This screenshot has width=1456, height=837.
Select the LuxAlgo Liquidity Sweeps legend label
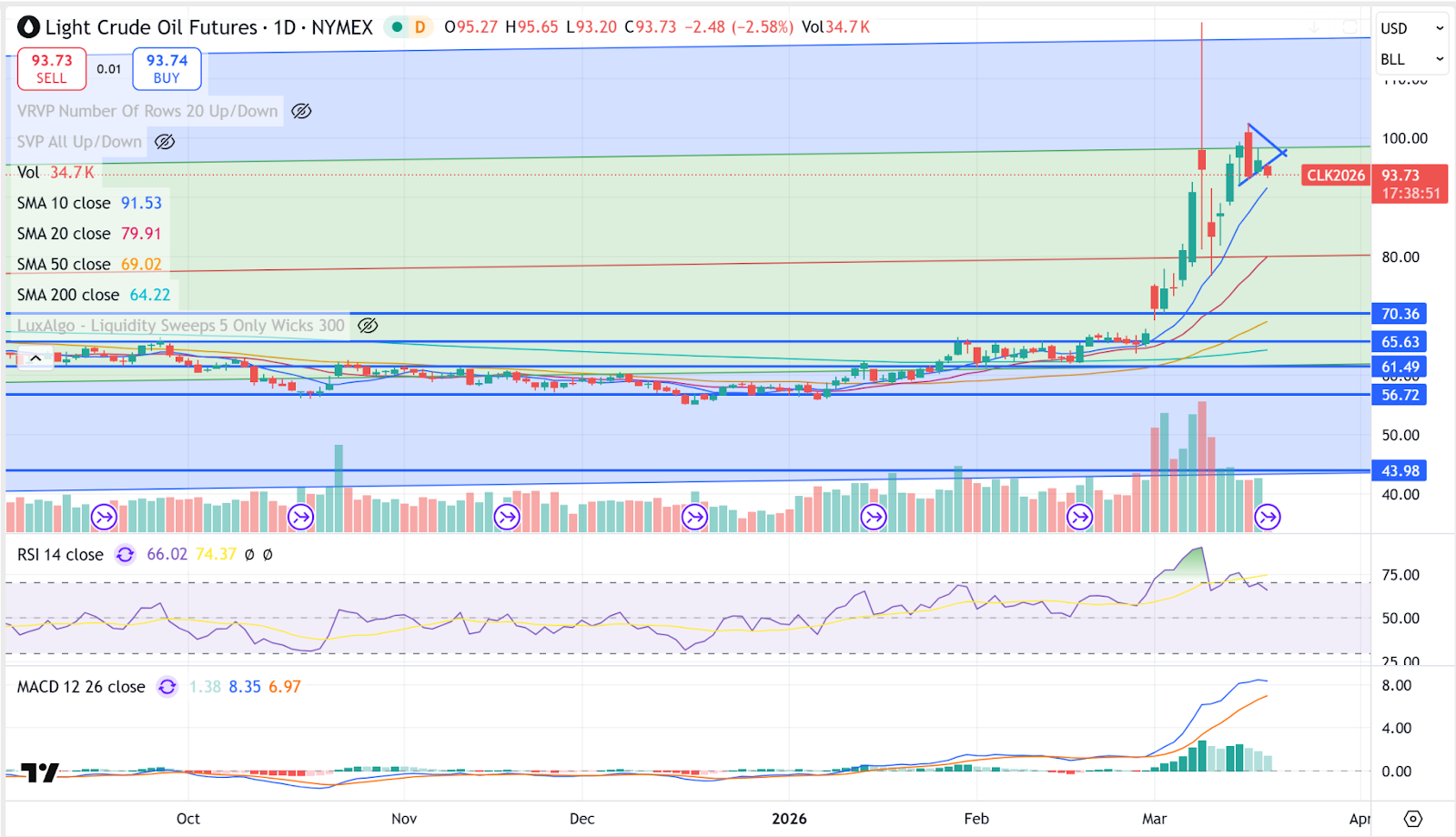pyautogui.click(x=181, y=326)
